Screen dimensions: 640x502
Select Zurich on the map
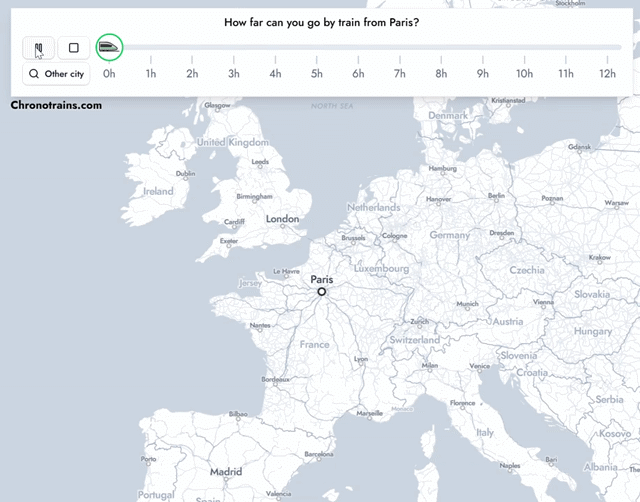pyautogui.click(x=420, y=322)
